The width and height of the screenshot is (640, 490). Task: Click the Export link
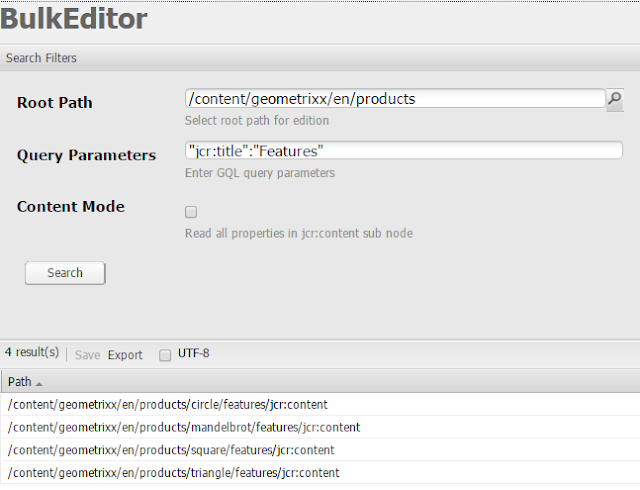tap(125, 355)
